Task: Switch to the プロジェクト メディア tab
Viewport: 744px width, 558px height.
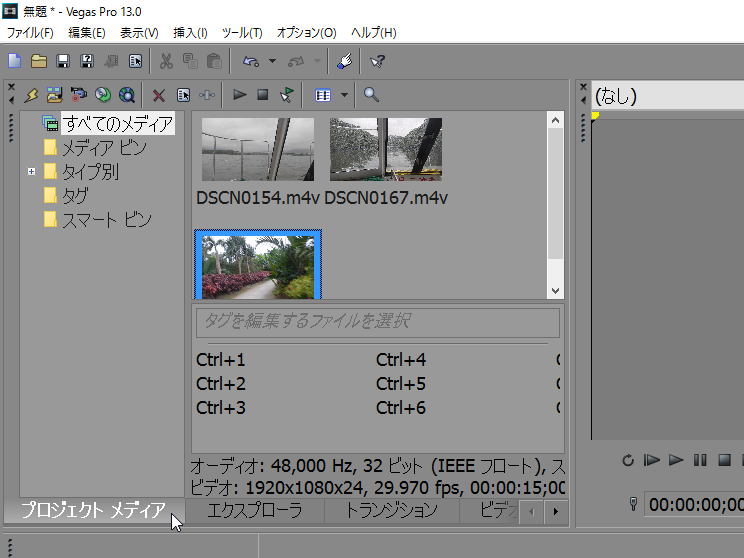Action: pyautogui.click(x=93, y=511)
